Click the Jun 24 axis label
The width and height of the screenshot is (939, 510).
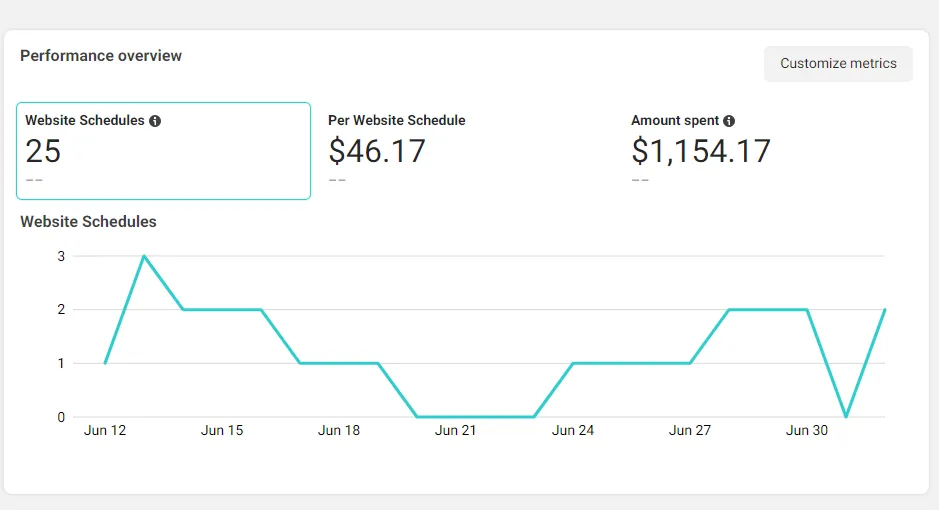pyautogui.click(x=573, y=431)
